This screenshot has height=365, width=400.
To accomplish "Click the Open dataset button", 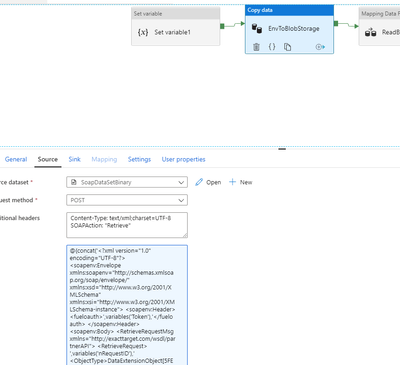I will click(x=208, y=182).
